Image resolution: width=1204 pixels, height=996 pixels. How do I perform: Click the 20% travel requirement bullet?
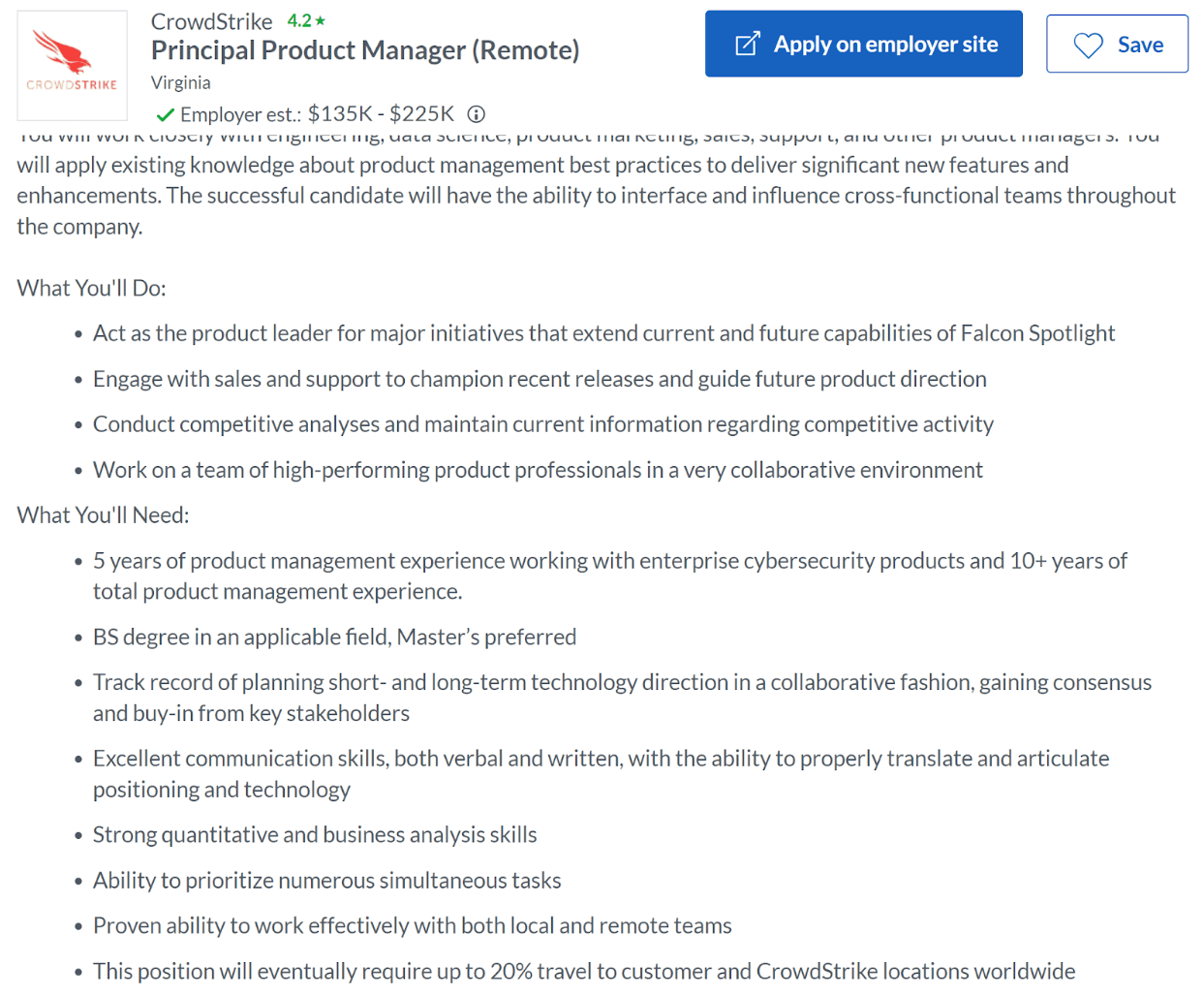click(584, 971)
